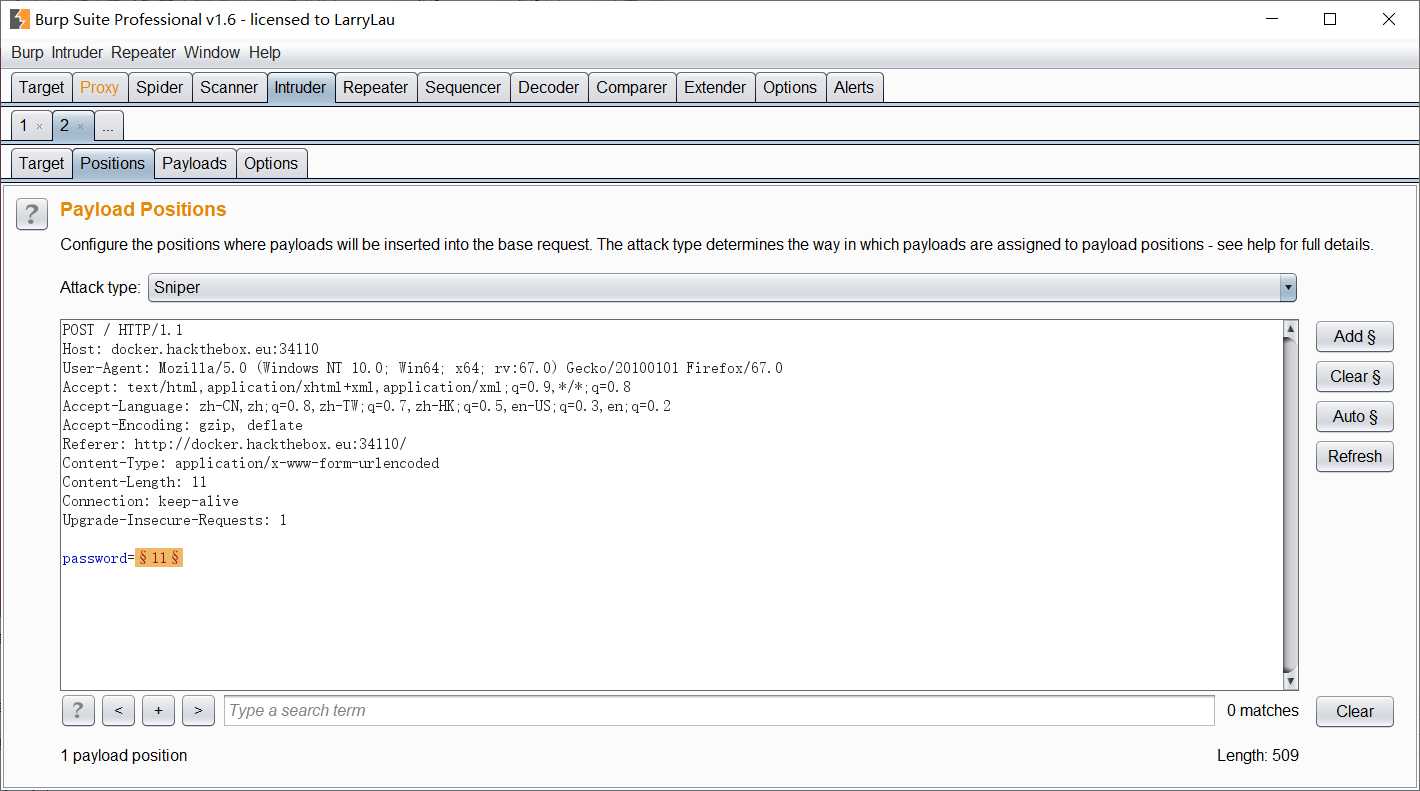Switch to the Proxy tab
This screenshot has height=791, width=1420.
99,87
